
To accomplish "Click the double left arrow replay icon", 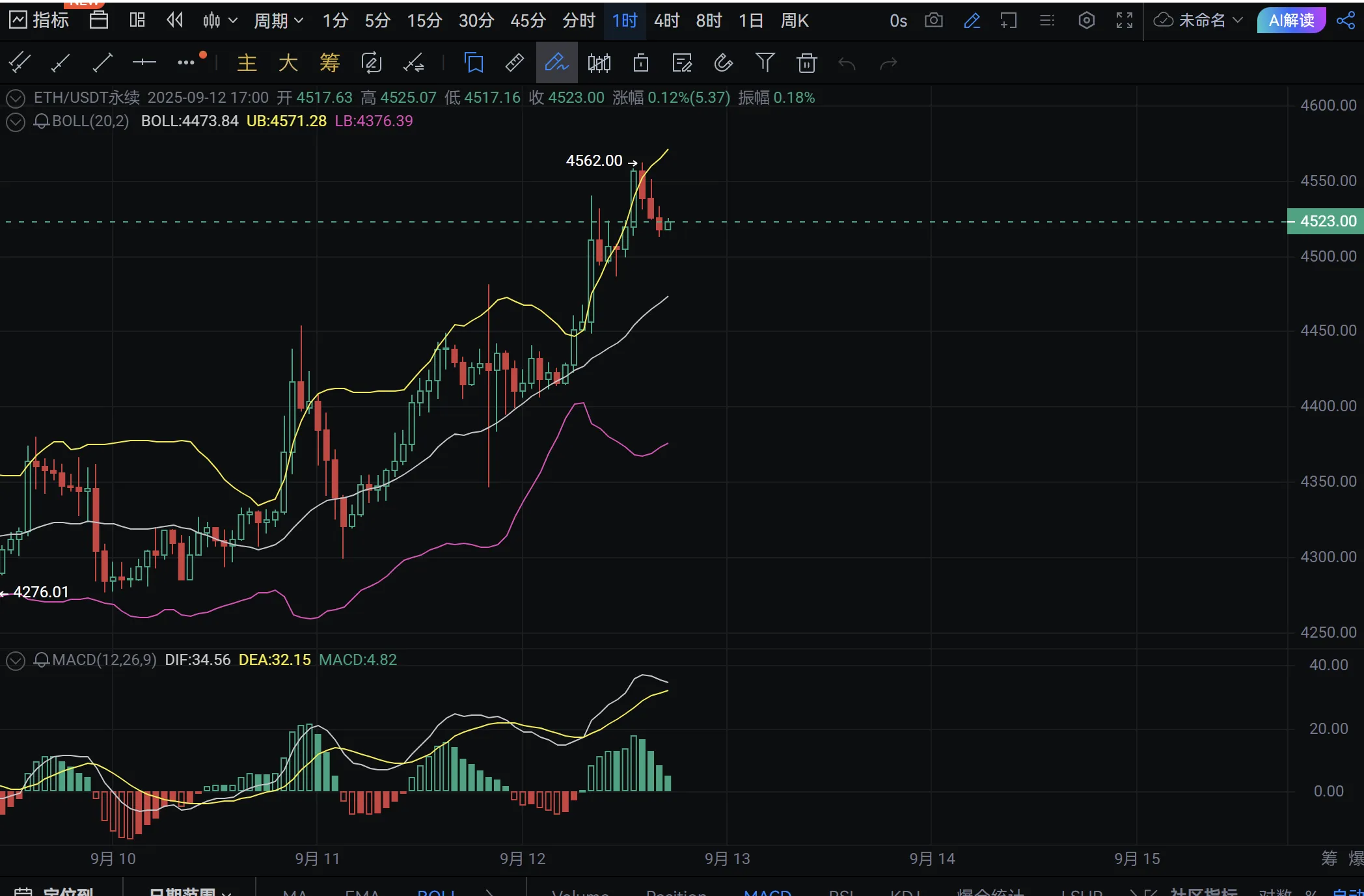I will pyautogui.click(x=174, y=21).
